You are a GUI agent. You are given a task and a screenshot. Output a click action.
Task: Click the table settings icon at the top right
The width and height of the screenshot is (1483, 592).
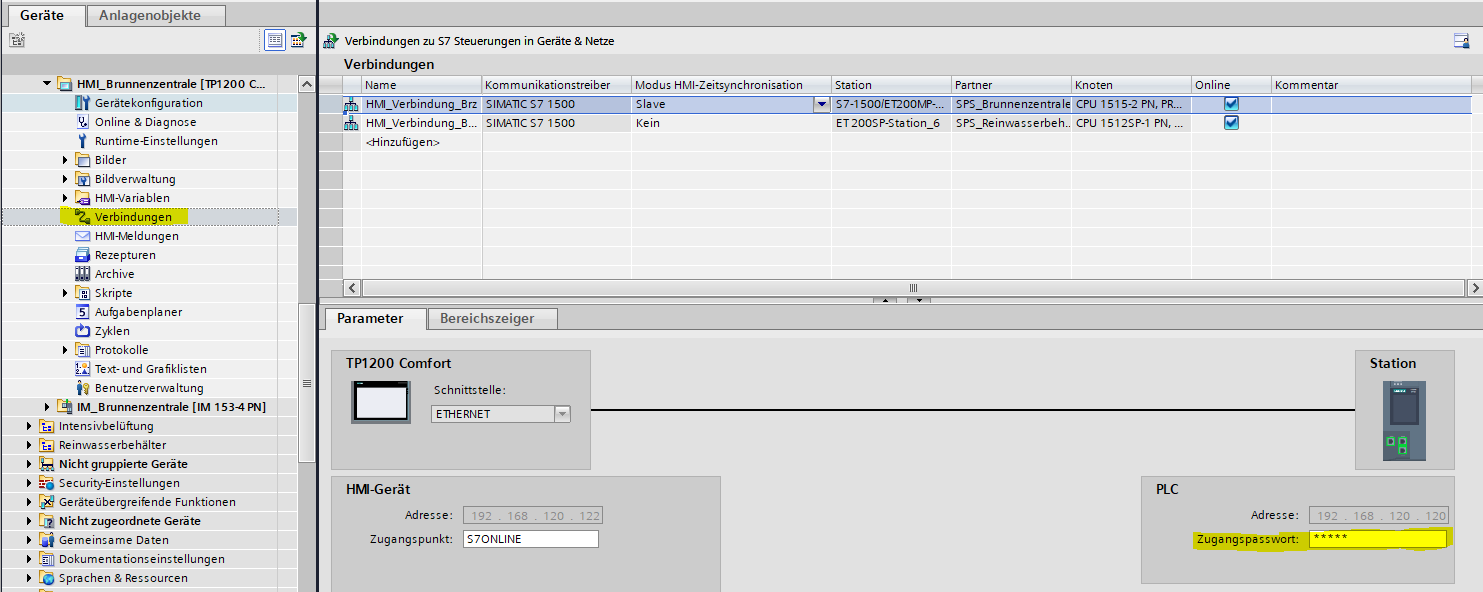(x=1461, y=41)
